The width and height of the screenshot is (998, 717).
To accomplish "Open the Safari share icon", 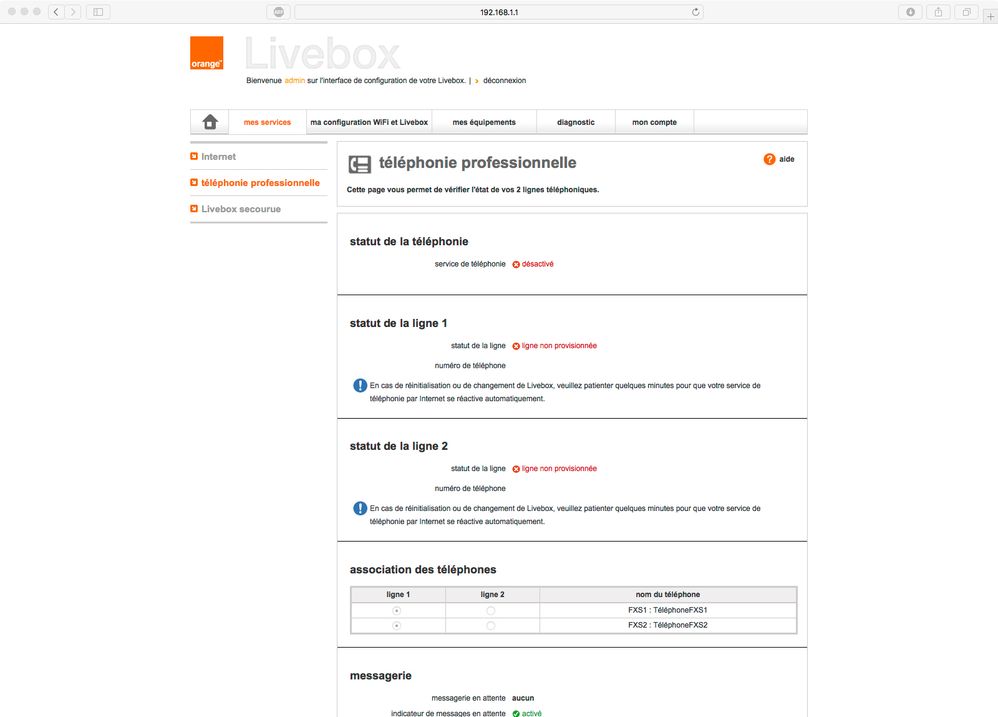I will (x=938, y=12).
